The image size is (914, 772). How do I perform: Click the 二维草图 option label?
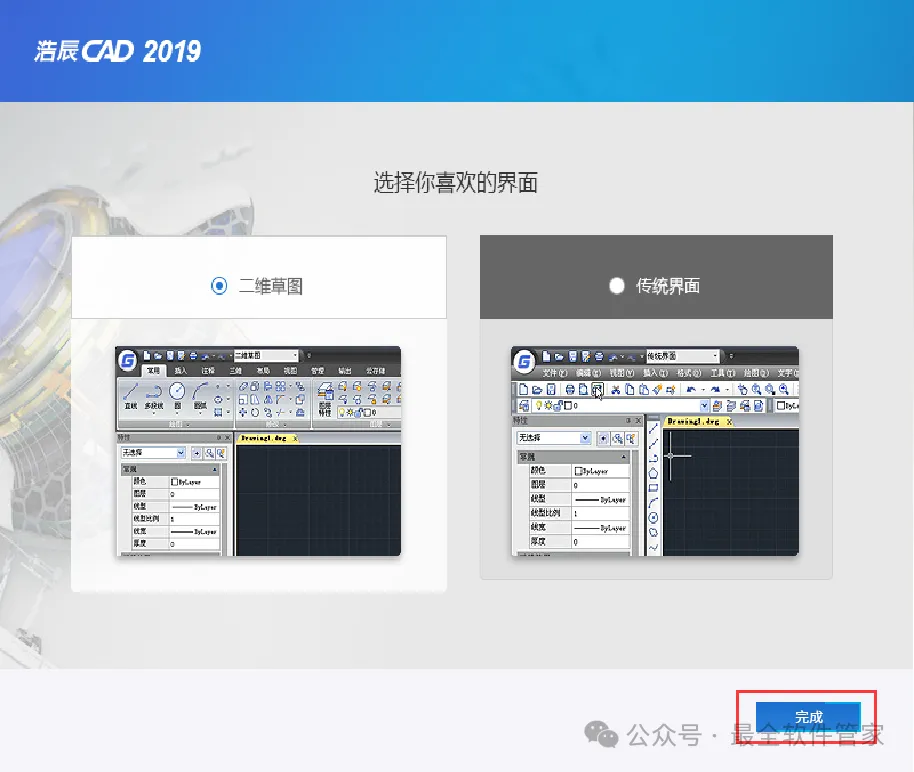click(x=270, y=286)
